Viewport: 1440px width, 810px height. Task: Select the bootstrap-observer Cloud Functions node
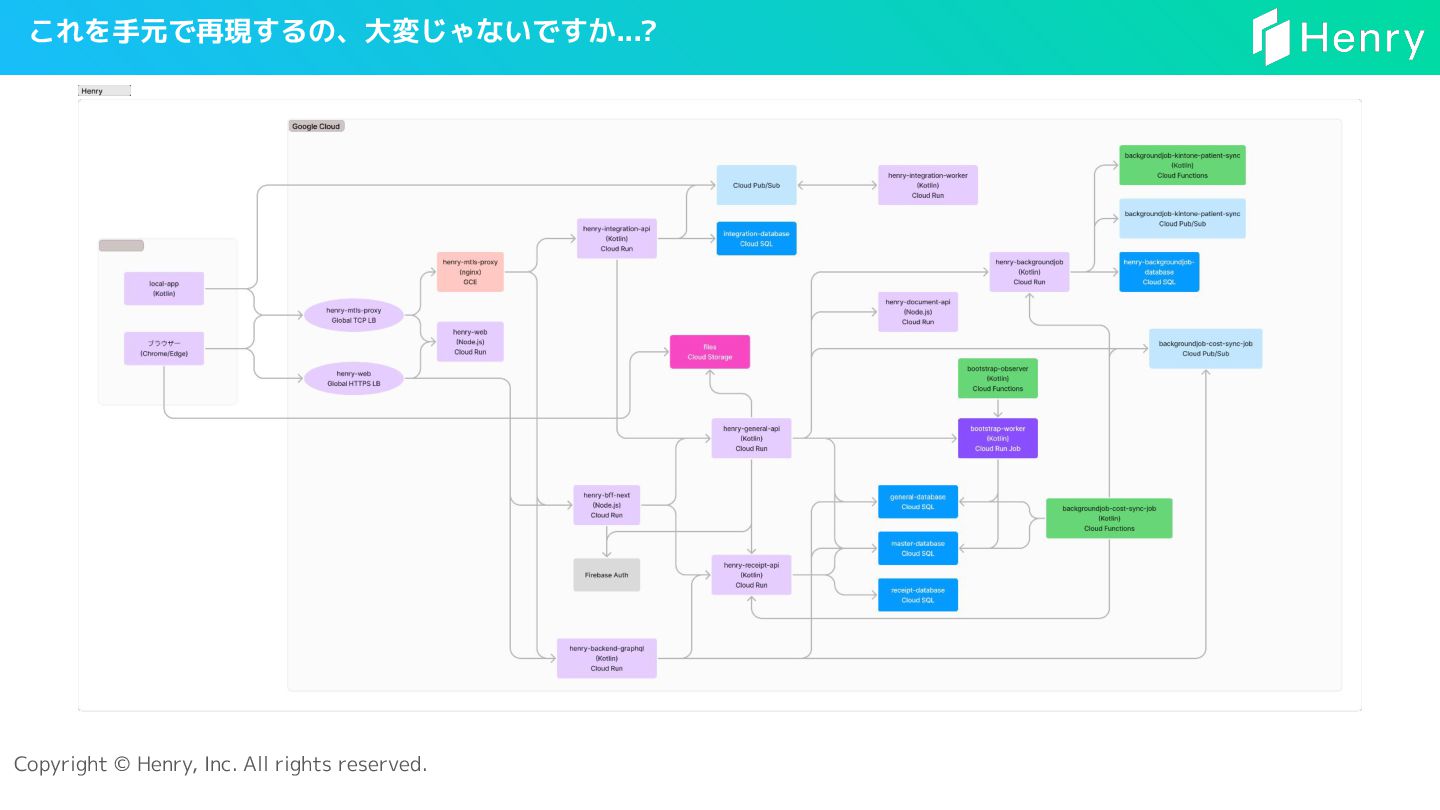[997, 378]
